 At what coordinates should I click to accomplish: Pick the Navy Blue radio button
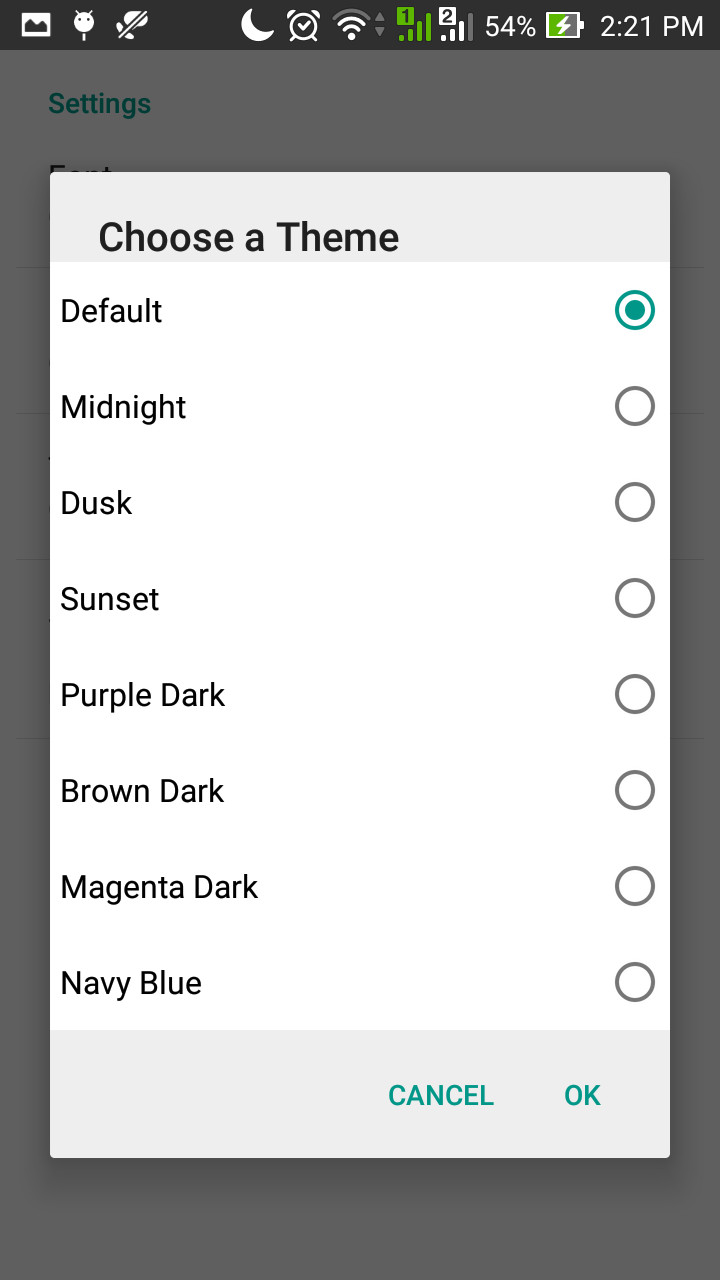pyautogui.click(x=634, y=982)
